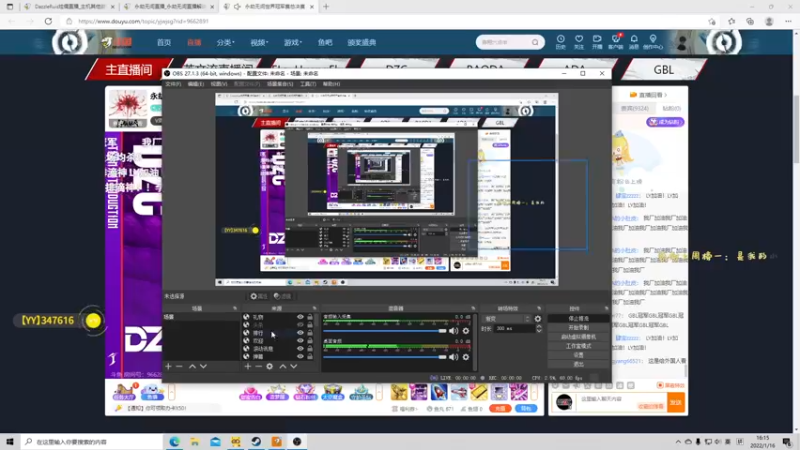Open the OBS 视图 (View) menu
Image resolution: width=800 pixels, height=450 pixels.
[x=218, y=84]
